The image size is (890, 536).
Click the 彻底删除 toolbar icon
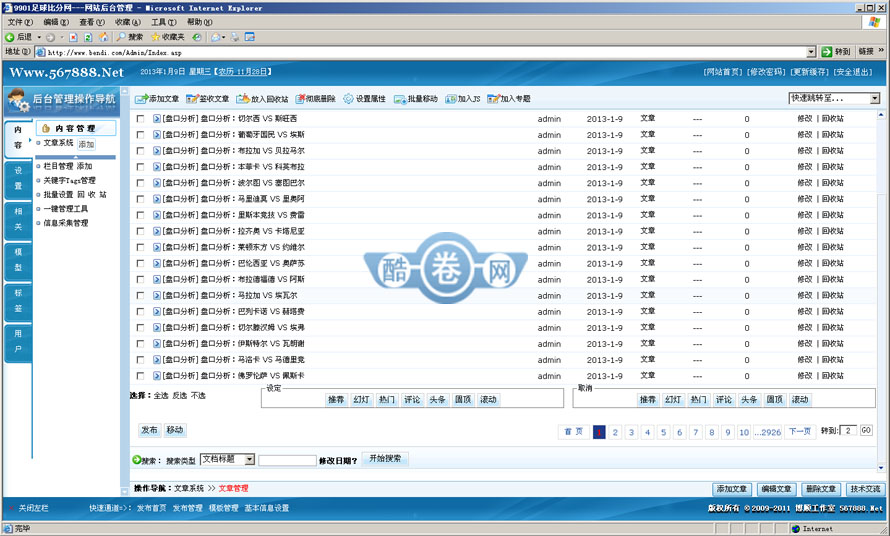[x=300, y=99]
